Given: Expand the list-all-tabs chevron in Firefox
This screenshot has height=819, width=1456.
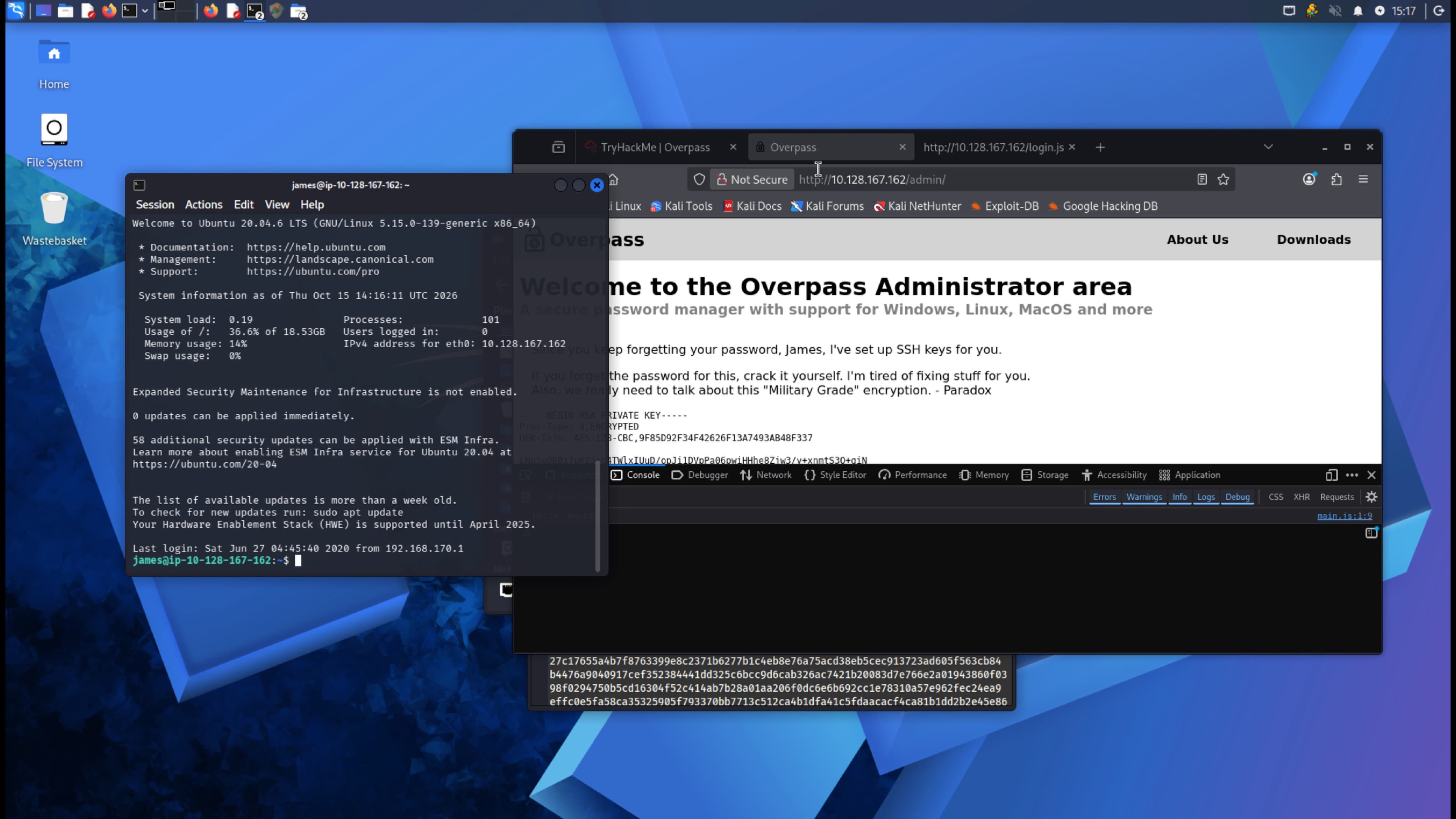Looking at the screenshot, I should pos(1268,147).
